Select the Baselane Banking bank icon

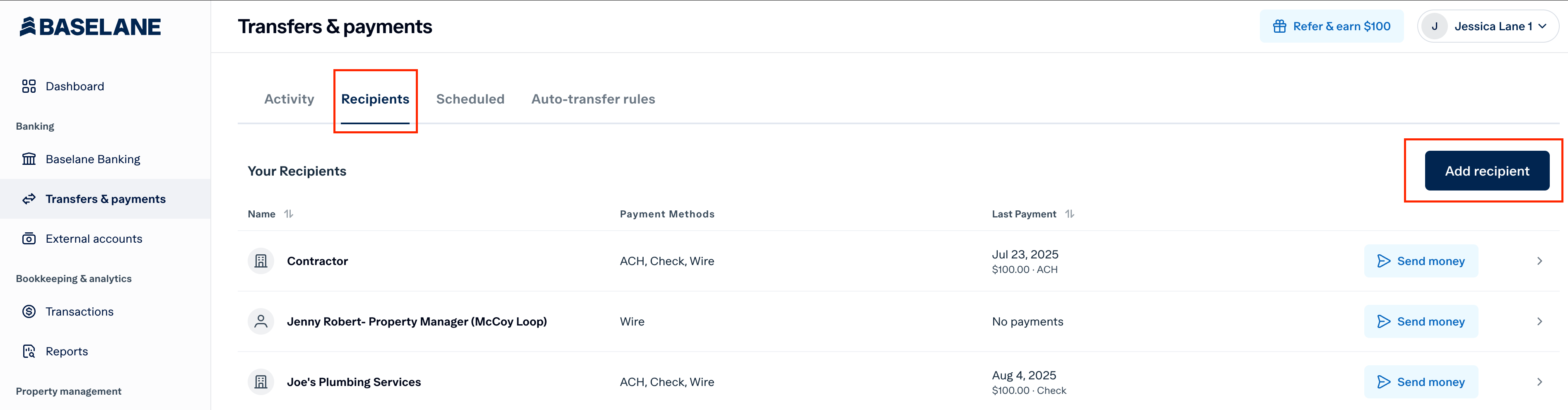pyautogui.click(x=29, y=159)
